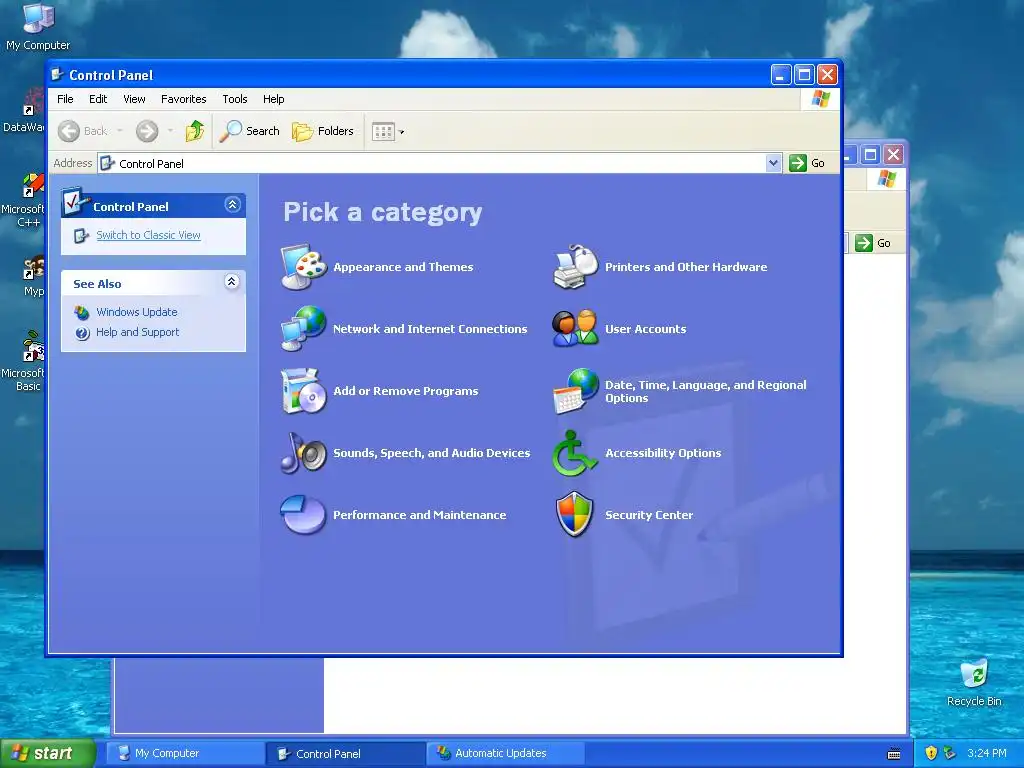Open Forward button history dropdown arrow
Viewport: 1024px width, 768px height.
pos(170,131)
